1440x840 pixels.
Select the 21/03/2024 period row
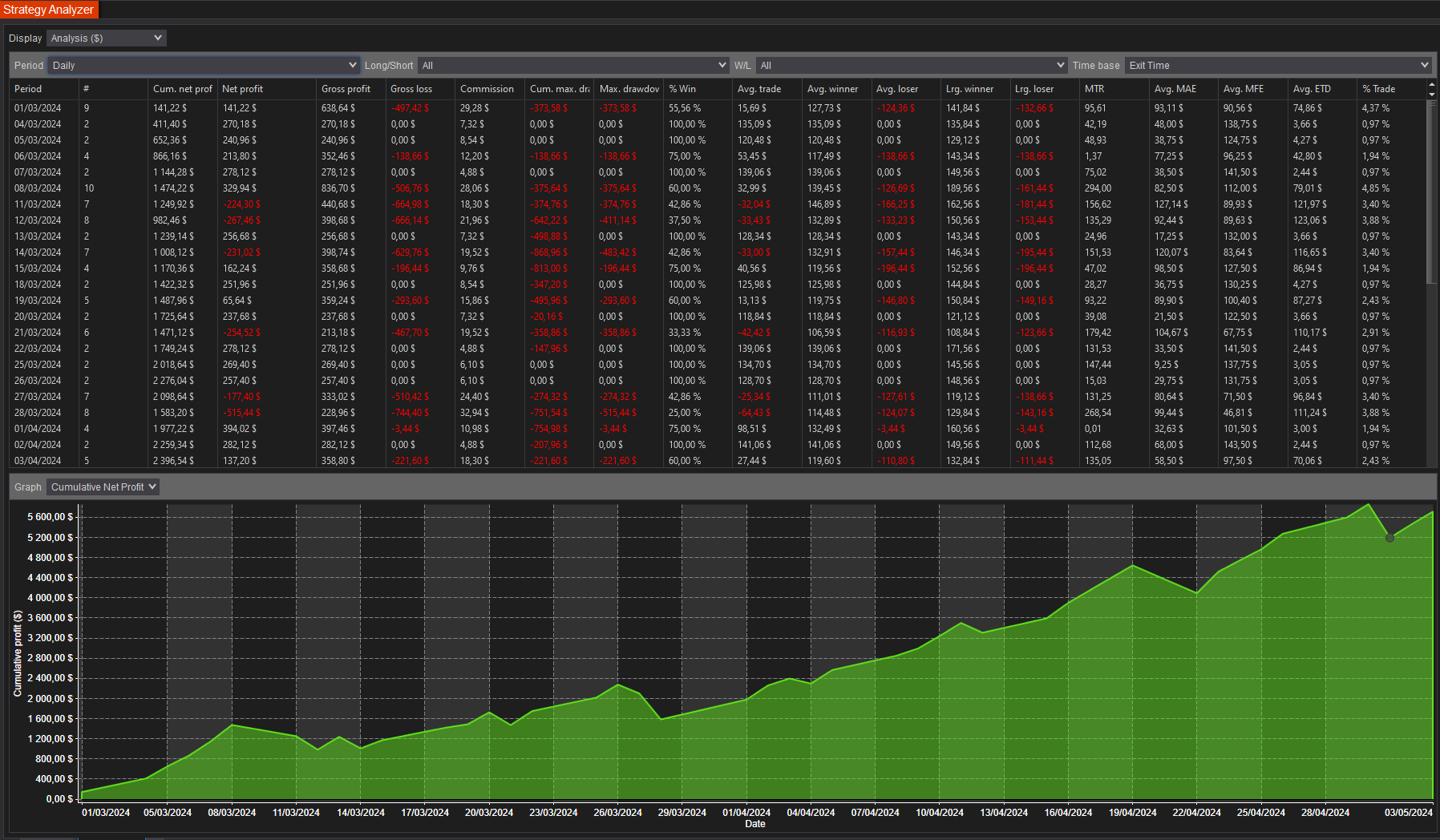coord(718,333)
